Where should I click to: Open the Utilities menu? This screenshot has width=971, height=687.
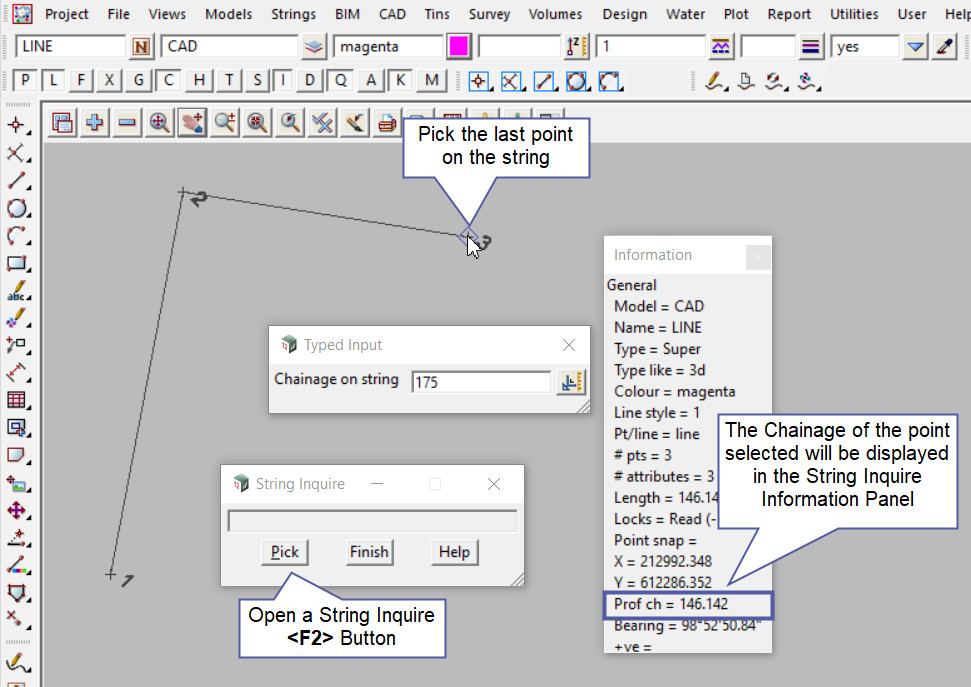point(854,14)
